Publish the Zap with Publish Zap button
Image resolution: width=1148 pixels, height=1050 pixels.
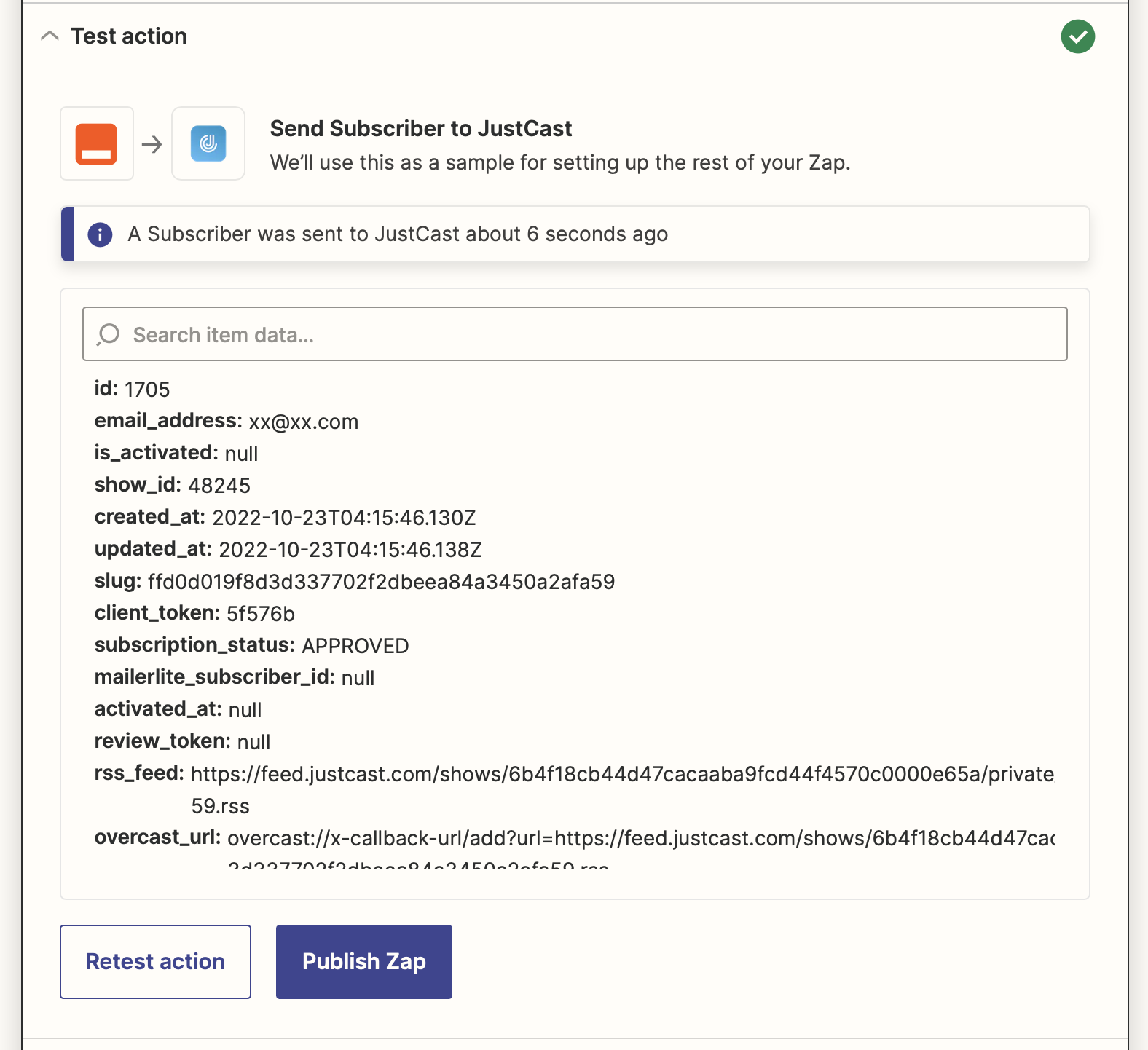[x=363, y=961]
